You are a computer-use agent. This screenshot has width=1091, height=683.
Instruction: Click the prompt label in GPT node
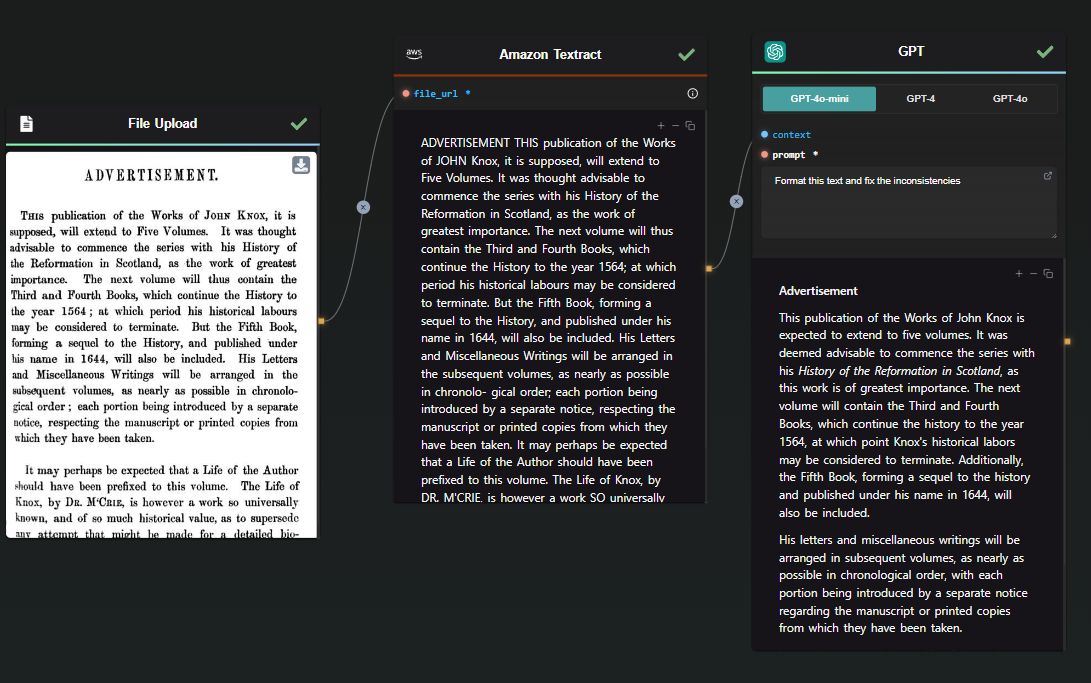point(788,154)
